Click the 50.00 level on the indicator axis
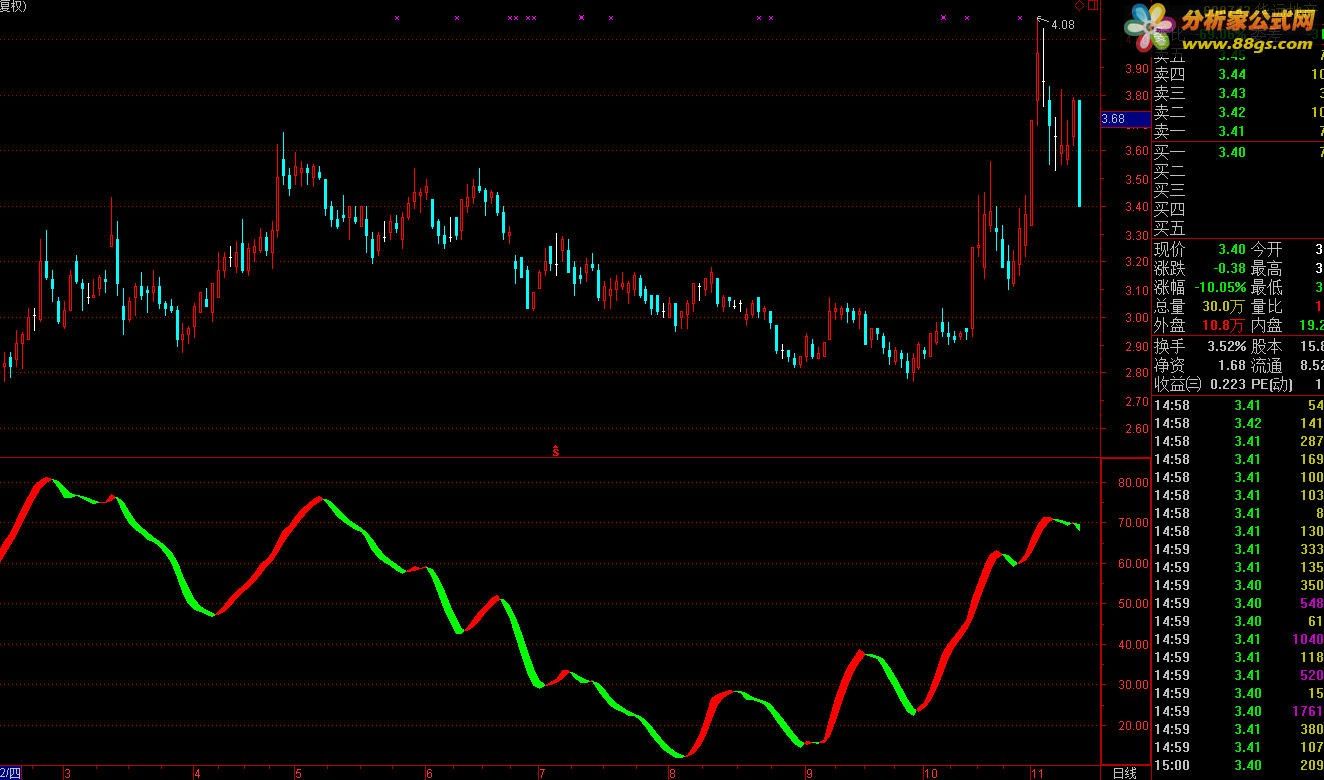Viewport: 1324px width, 780px height. 1134,605
